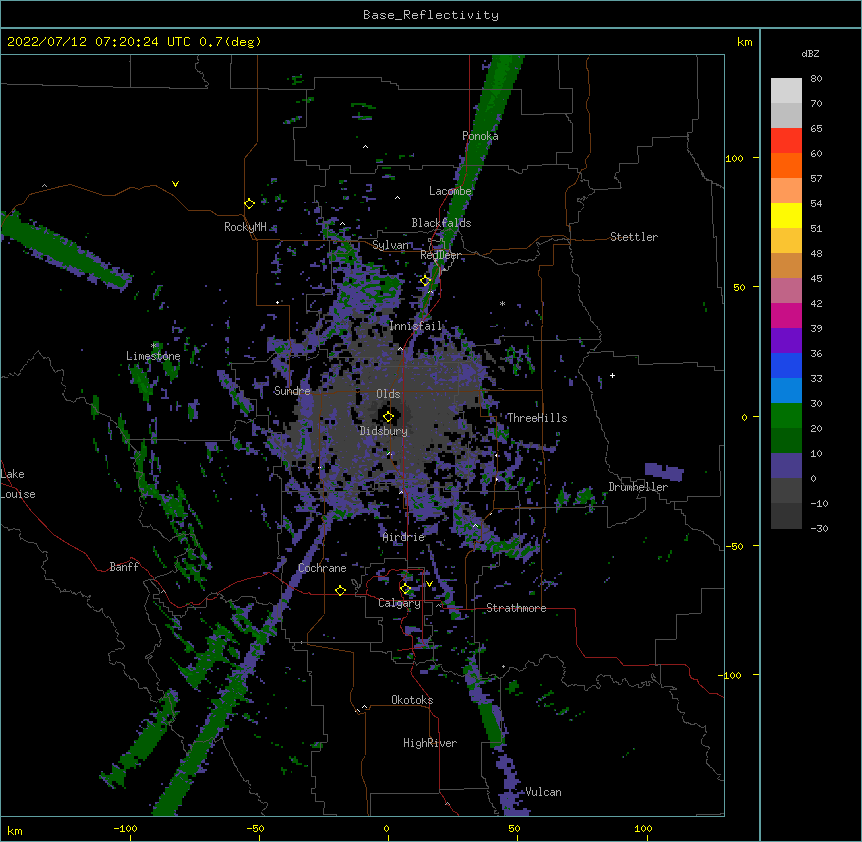Screen dimensions: 862x842
Task: Select the magenta 42–39 dBZ legend swatch
Action: click(x=786, y=315)
